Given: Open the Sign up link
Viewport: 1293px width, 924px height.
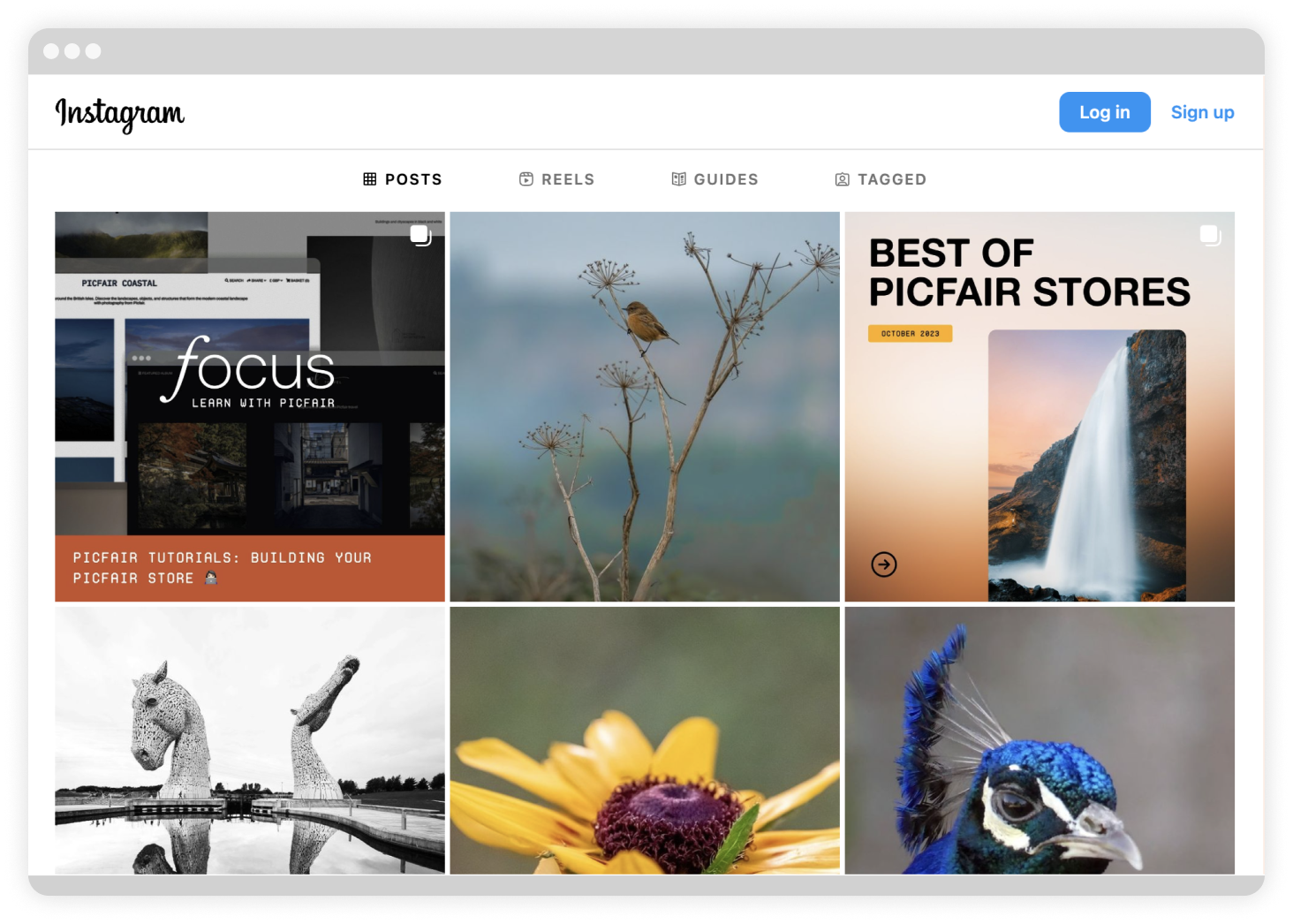Looking at the screenshot, I should [1202, 112].
